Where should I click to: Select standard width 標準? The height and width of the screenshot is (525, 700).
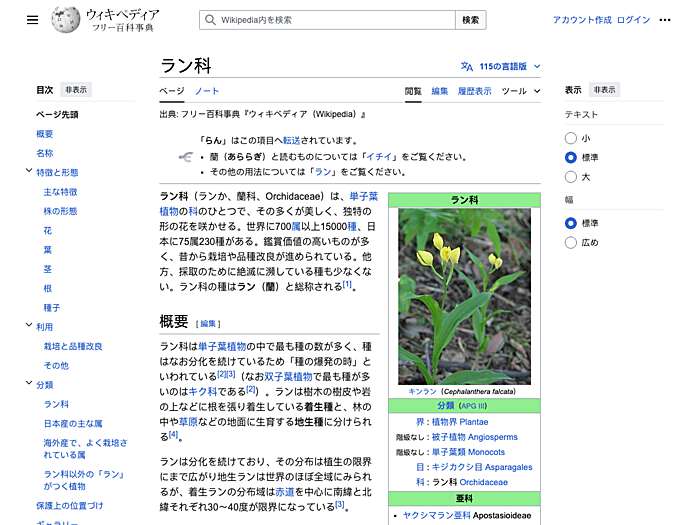coord(571,223)
